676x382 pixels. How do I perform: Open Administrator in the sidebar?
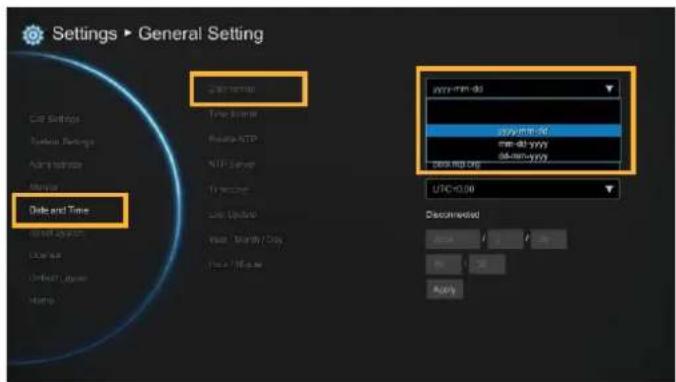click(x=56, y=165)
